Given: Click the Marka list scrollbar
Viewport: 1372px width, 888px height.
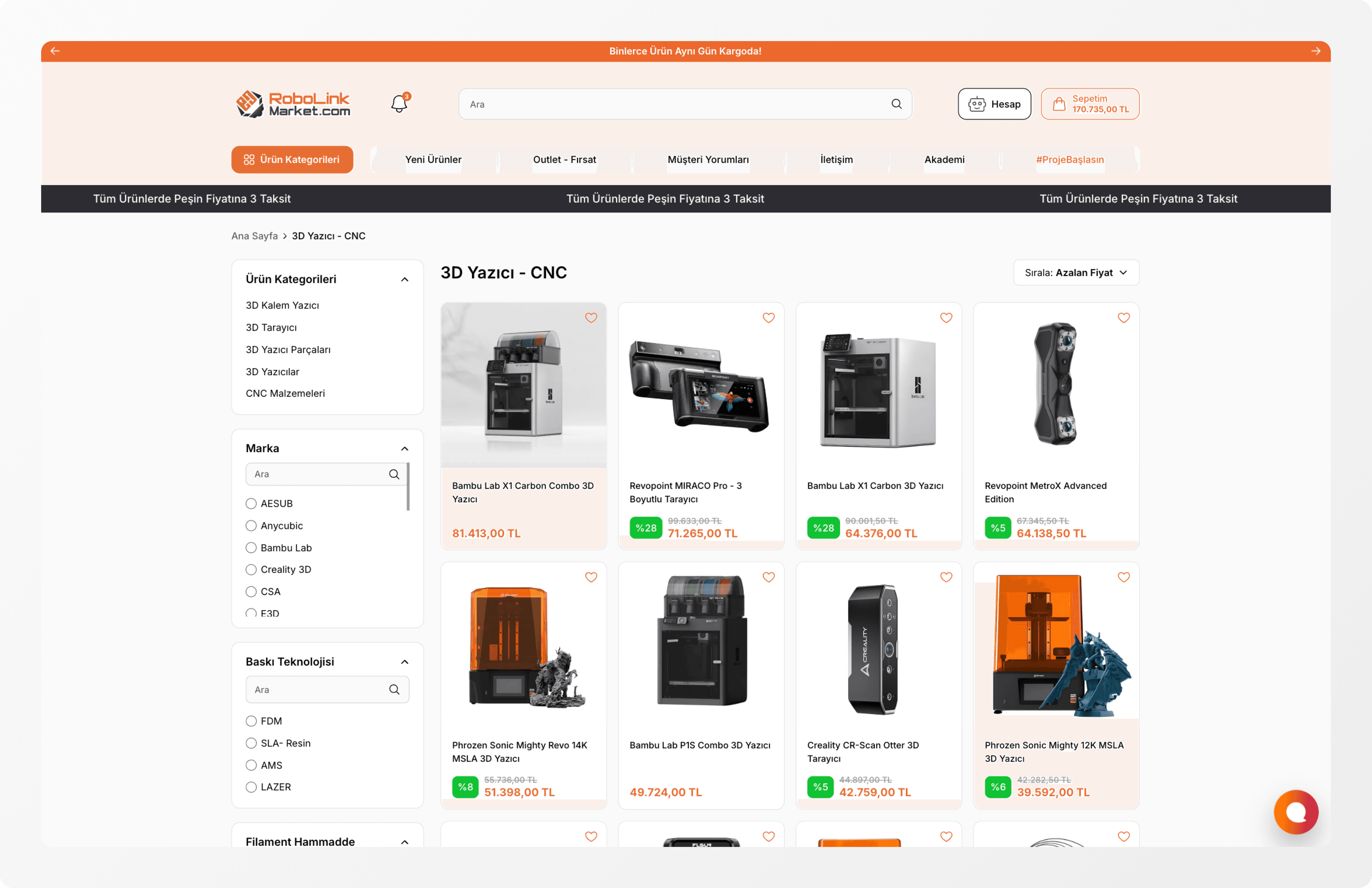Looking at the screenshot, I should tap(408, 487).
